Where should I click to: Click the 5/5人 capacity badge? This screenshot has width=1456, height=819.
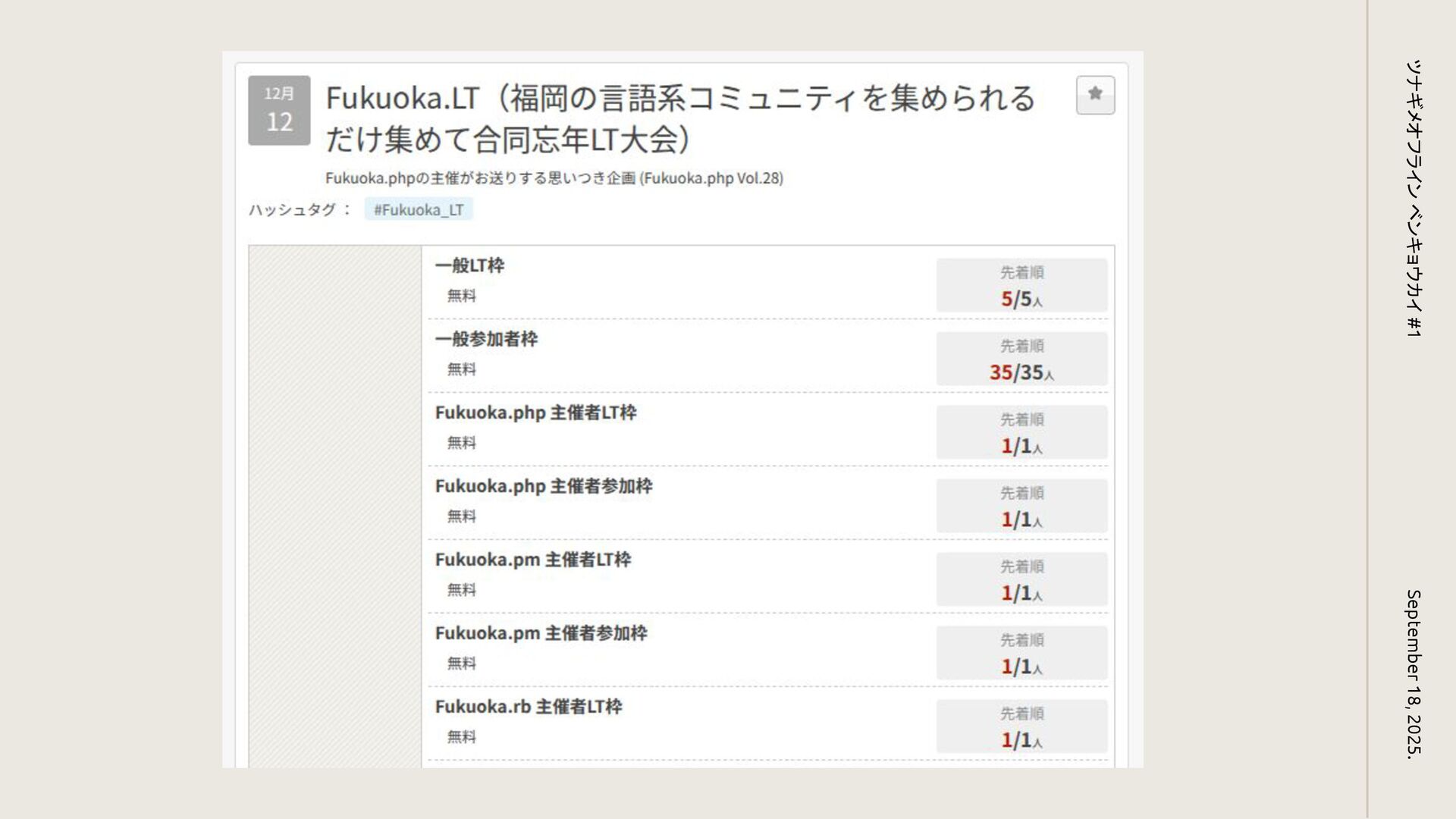tap(1021, 285)
